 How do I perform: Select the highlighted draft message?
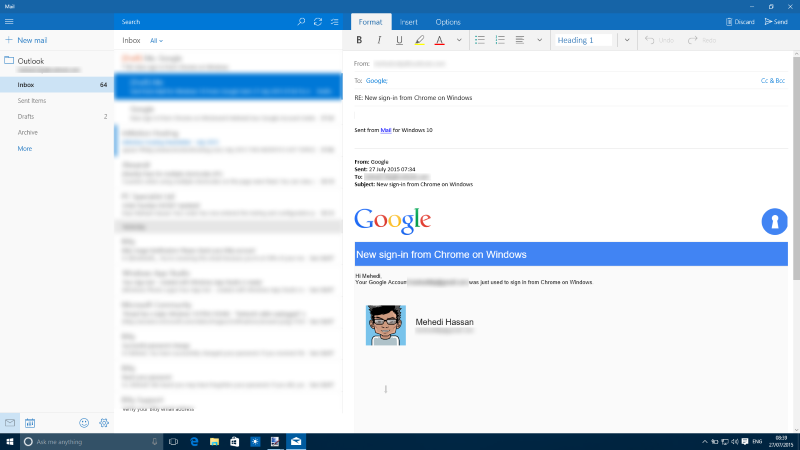228,86
